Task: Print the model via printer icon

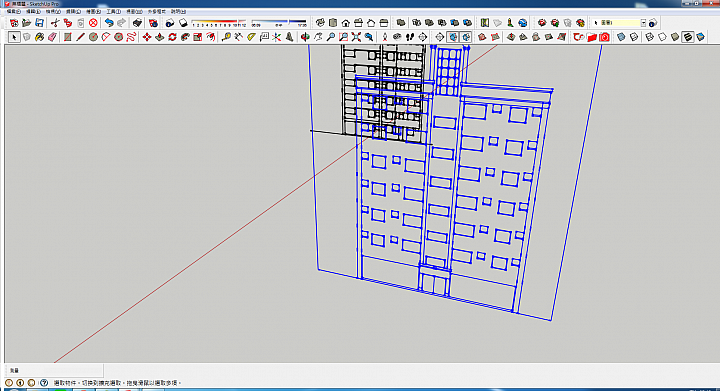Action: click(137, 23)
